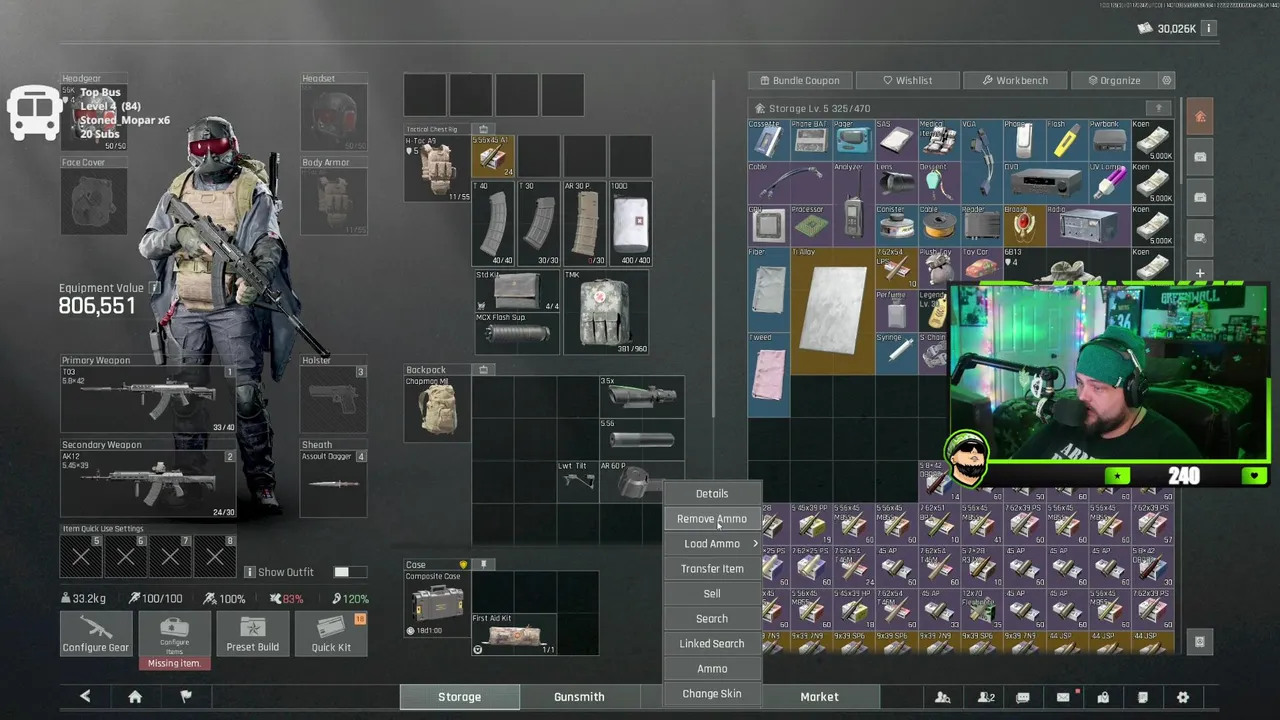Click the storage upgrade arrow icon
Viewport: 1280px width, 720px height.
(1159, 108)
